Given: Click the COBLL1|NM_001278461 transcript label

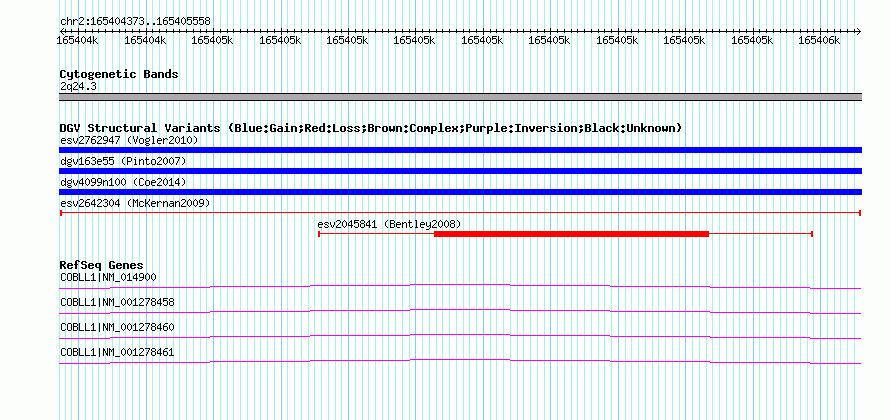Looking at the screenshot, I should [x=117, y=352].
